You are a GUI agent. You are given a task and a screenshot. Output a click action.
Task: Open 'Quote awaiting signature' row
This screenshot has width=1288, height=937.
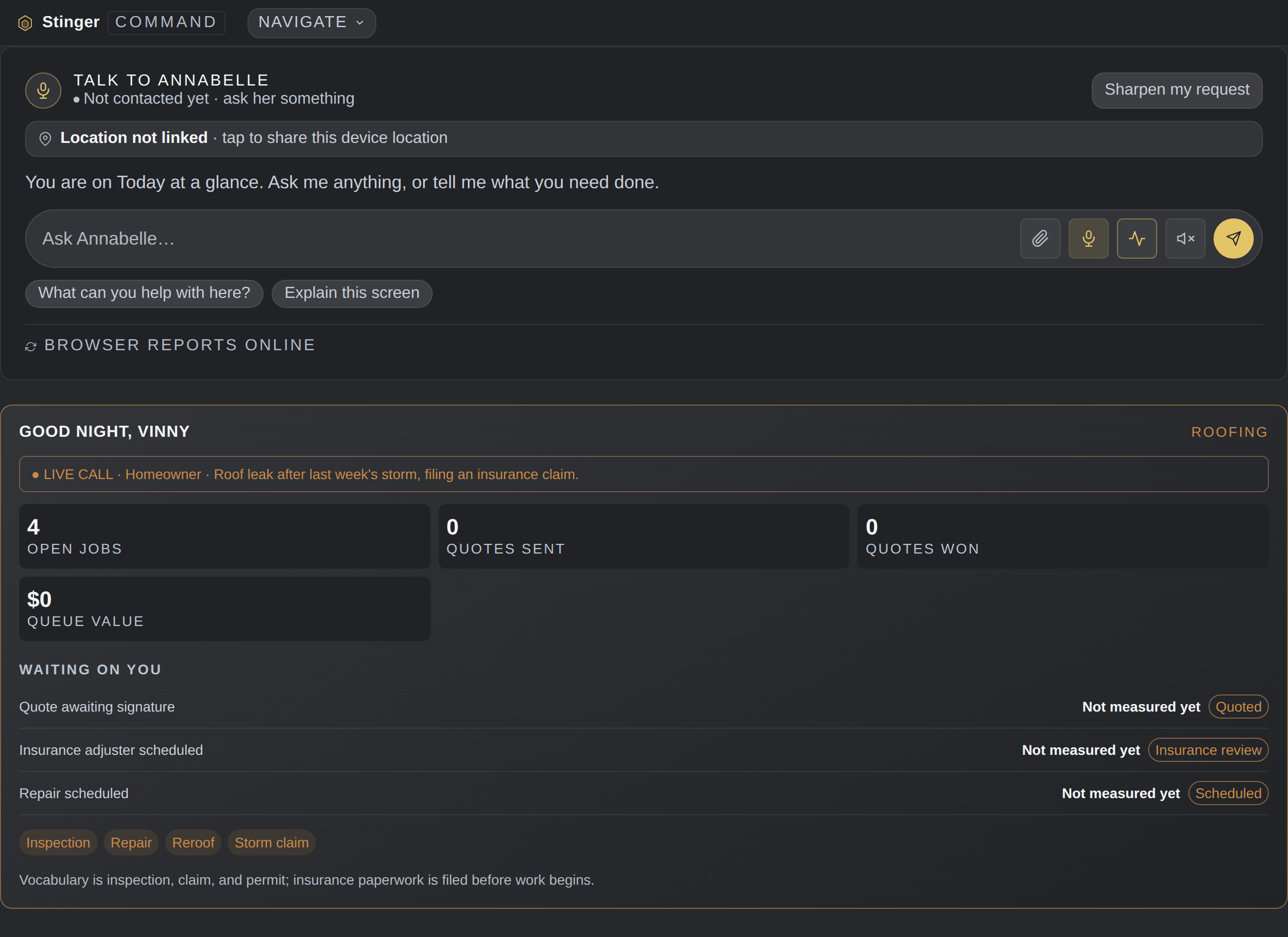(x=643, y=707)
